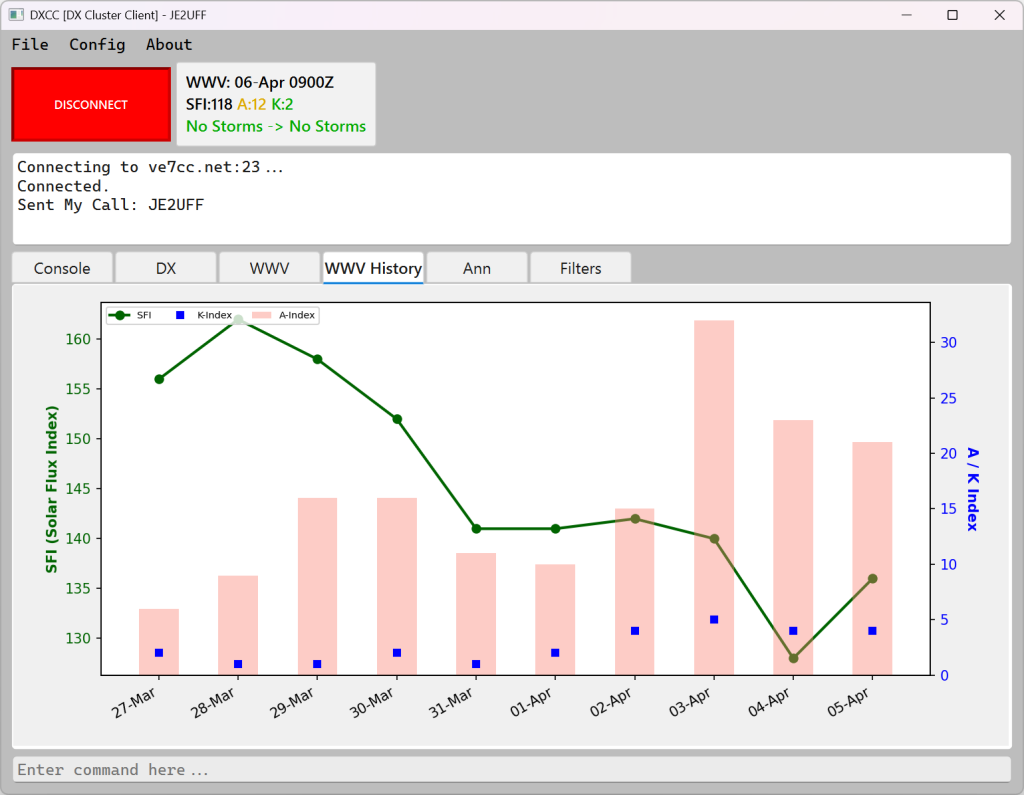
Task: Focus the 'Enter command here' input field
Action: 511,770
